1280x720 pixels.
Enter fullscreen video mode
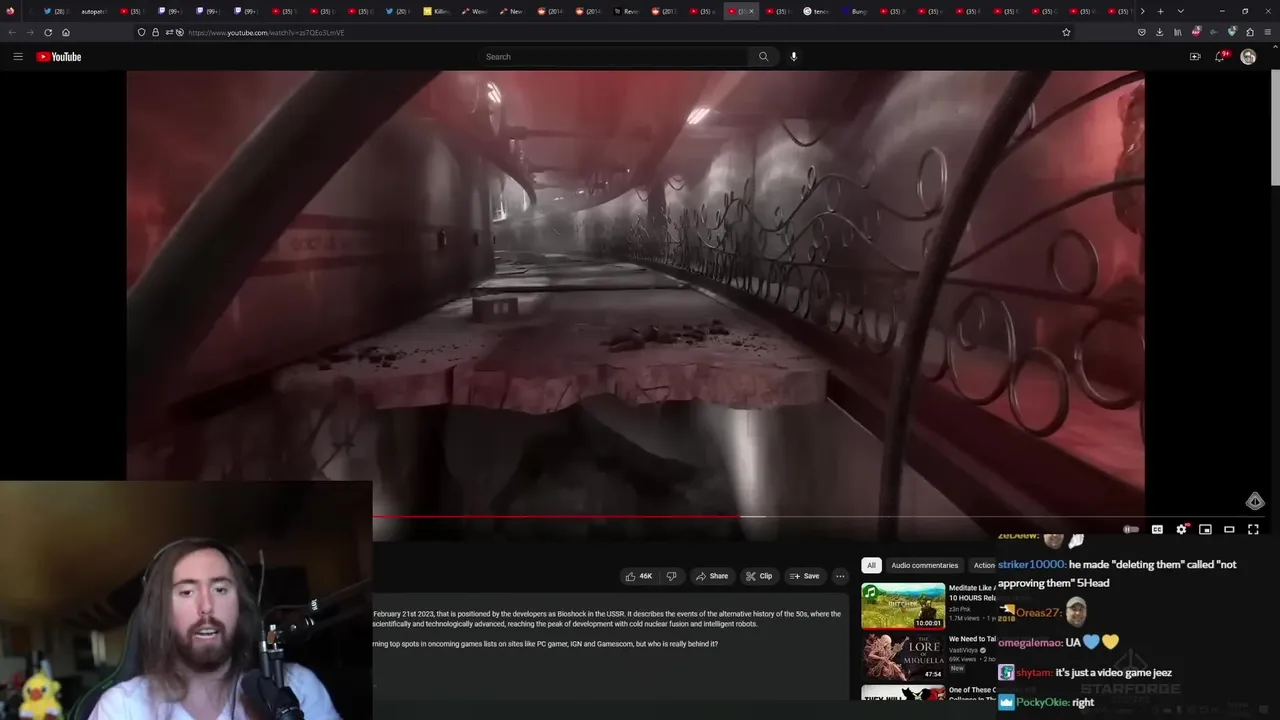coord(1253,529)
